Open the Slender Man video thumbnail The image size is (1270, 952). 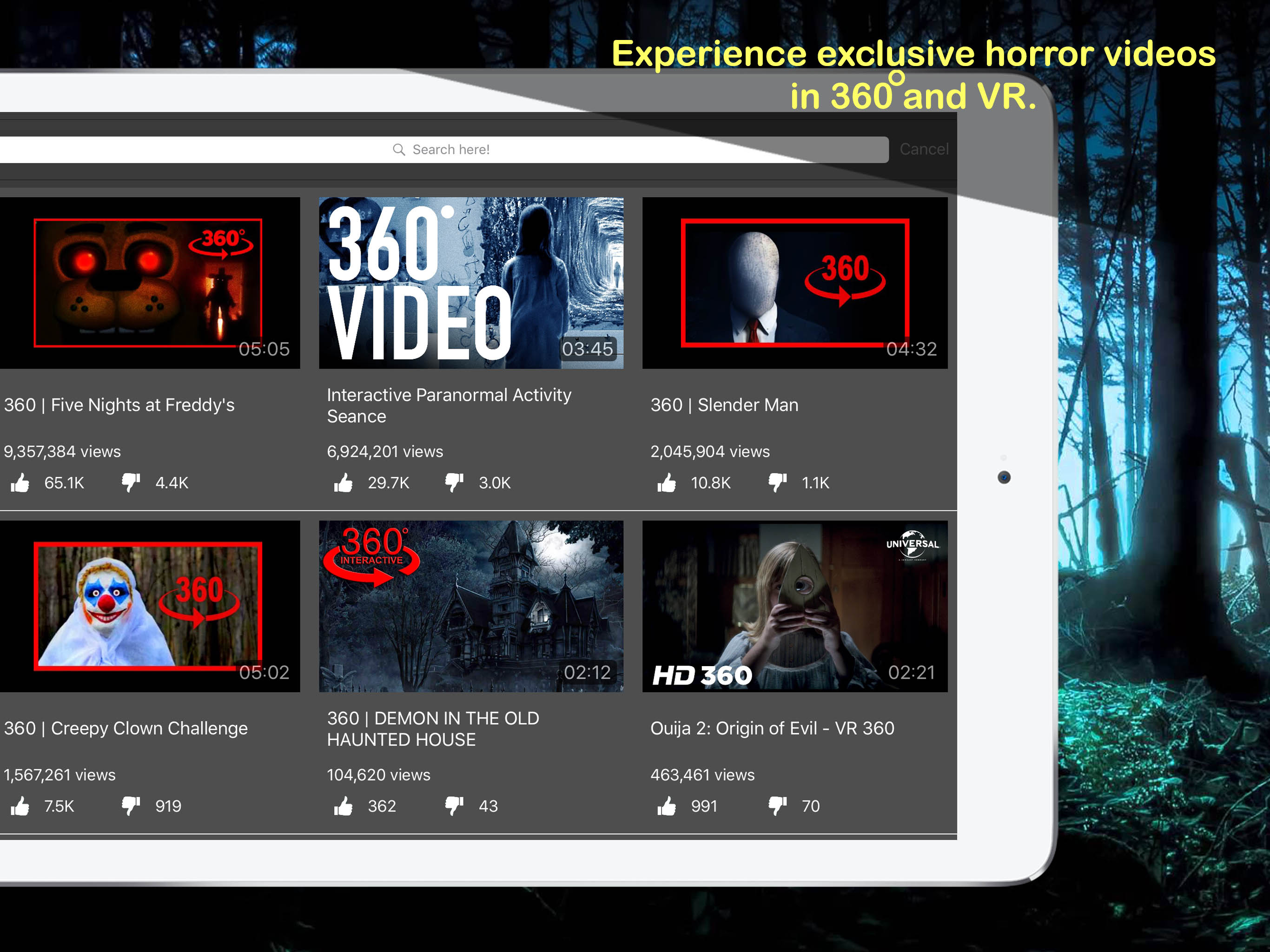795,283
